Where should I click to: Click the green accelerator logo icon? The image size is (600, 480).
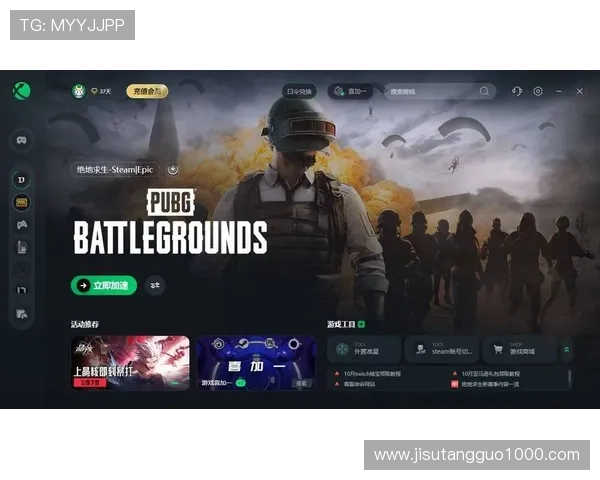22,91
